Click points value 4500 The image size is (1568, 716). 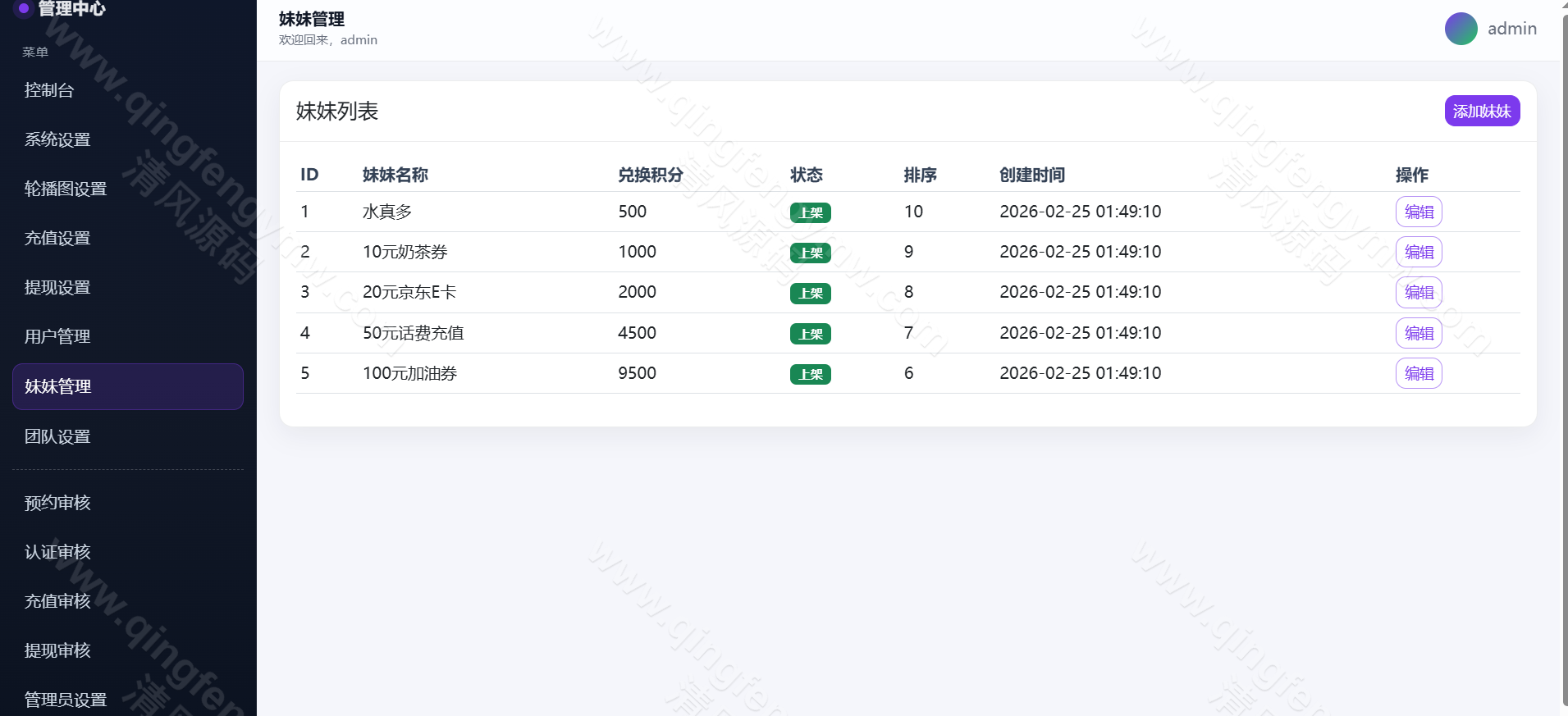638,333
